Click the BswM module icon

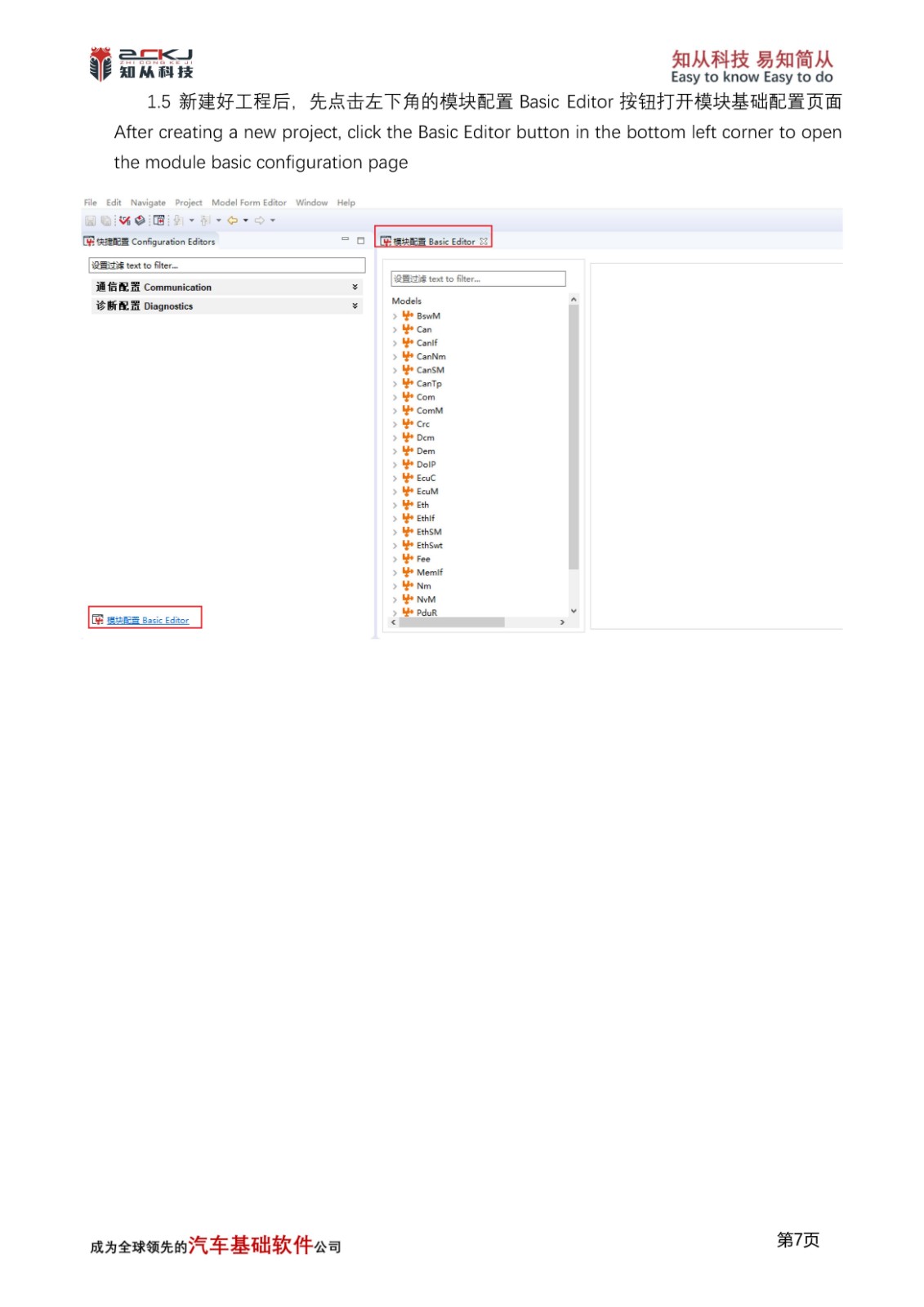click(x=408, y=316)
